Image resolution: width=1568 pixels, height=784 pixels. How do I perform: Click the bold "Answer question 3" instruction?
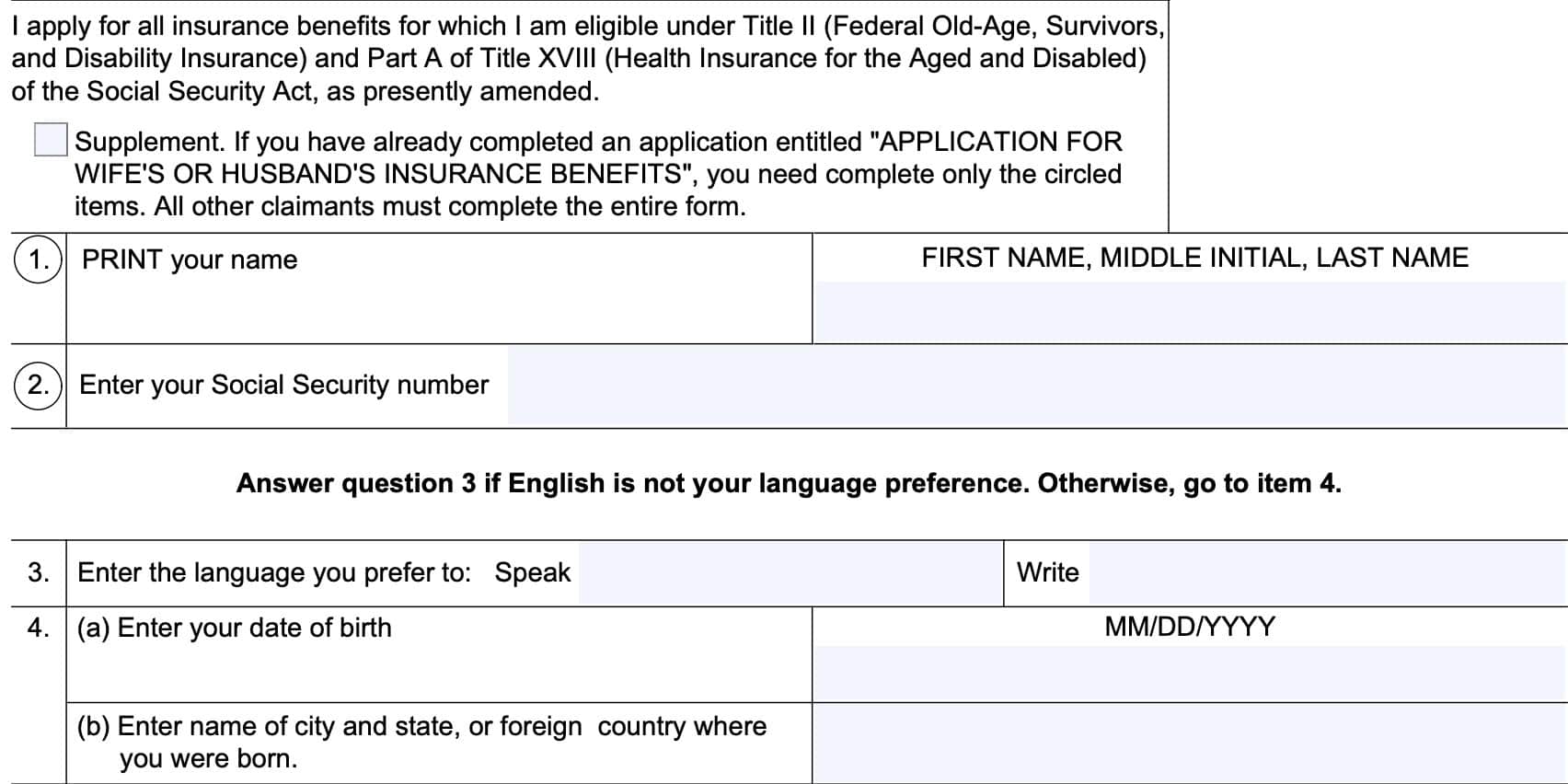789,483
